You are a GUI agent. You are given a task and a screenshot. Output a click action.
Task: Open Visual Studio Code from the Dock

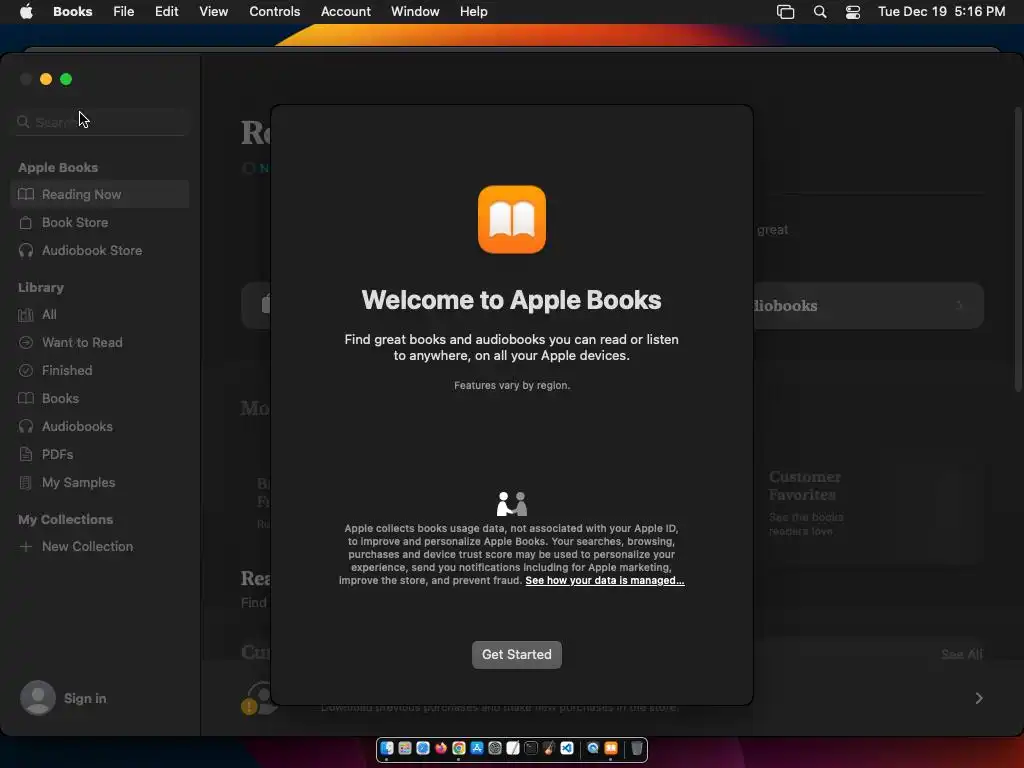coord(567,748)
